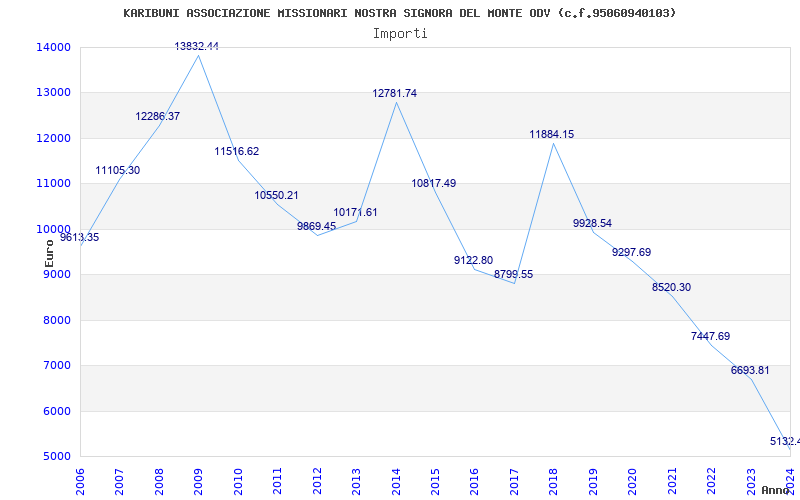The width and height of the screenshot is (800, 500).
Task: Click the 11884.15 data label
Action: (x=552, y=135)
